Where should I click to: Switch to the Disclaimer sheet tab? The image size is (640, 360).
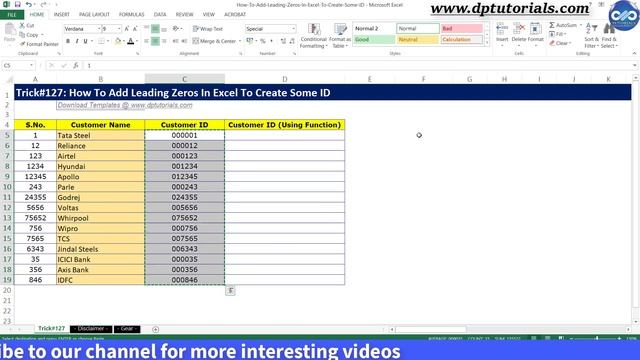pyautogui.click(x=91, y=329)
